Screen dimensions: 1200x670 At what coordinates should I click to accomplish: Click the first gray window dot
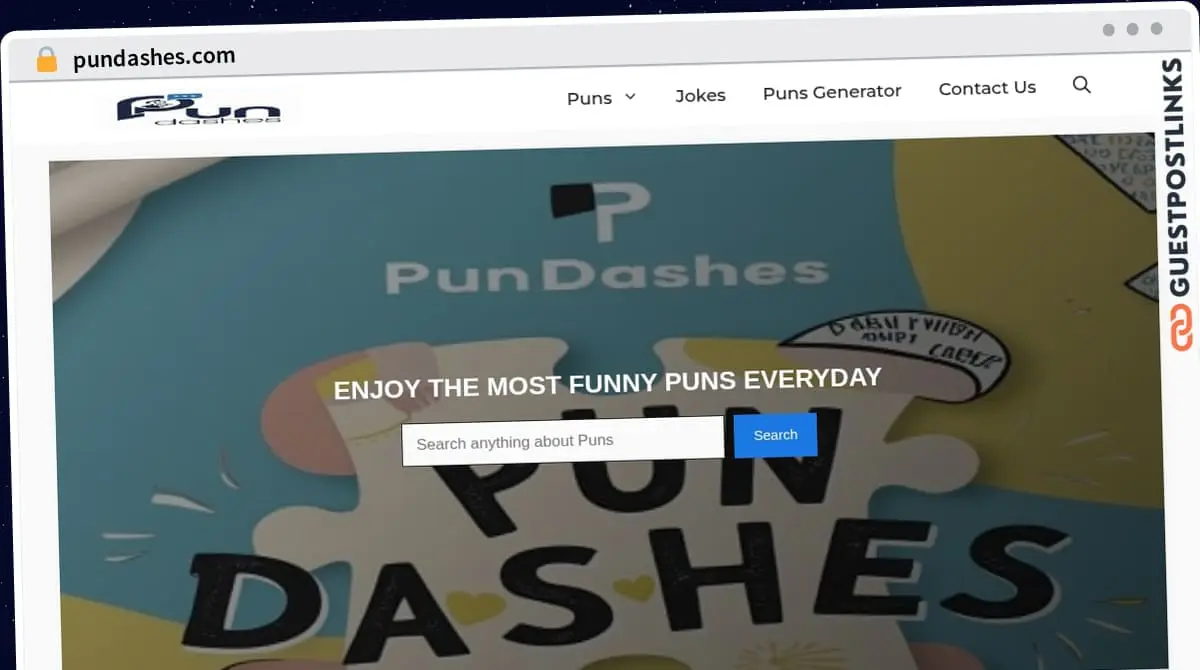pos(1109,30)
